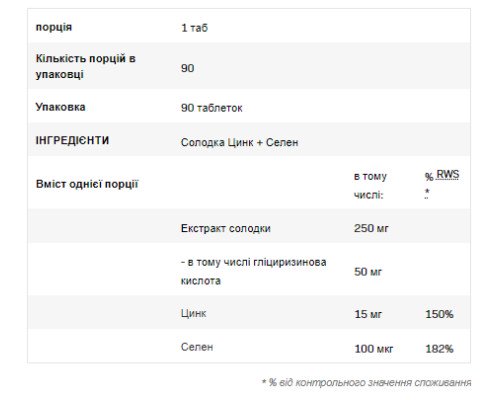
Task: Select the 'Цинк' ingredient row
Action: 249,313
